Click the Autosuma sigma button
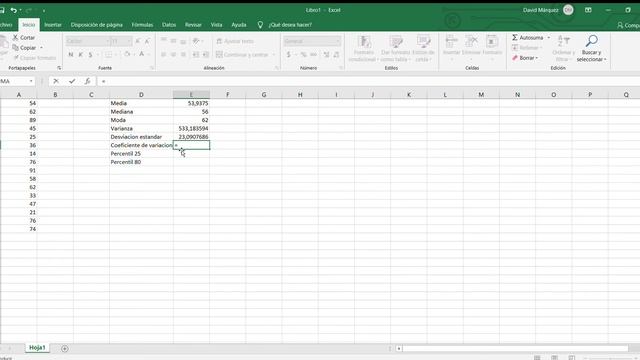This screenshot has width=640, height=360. pos(527,38)
